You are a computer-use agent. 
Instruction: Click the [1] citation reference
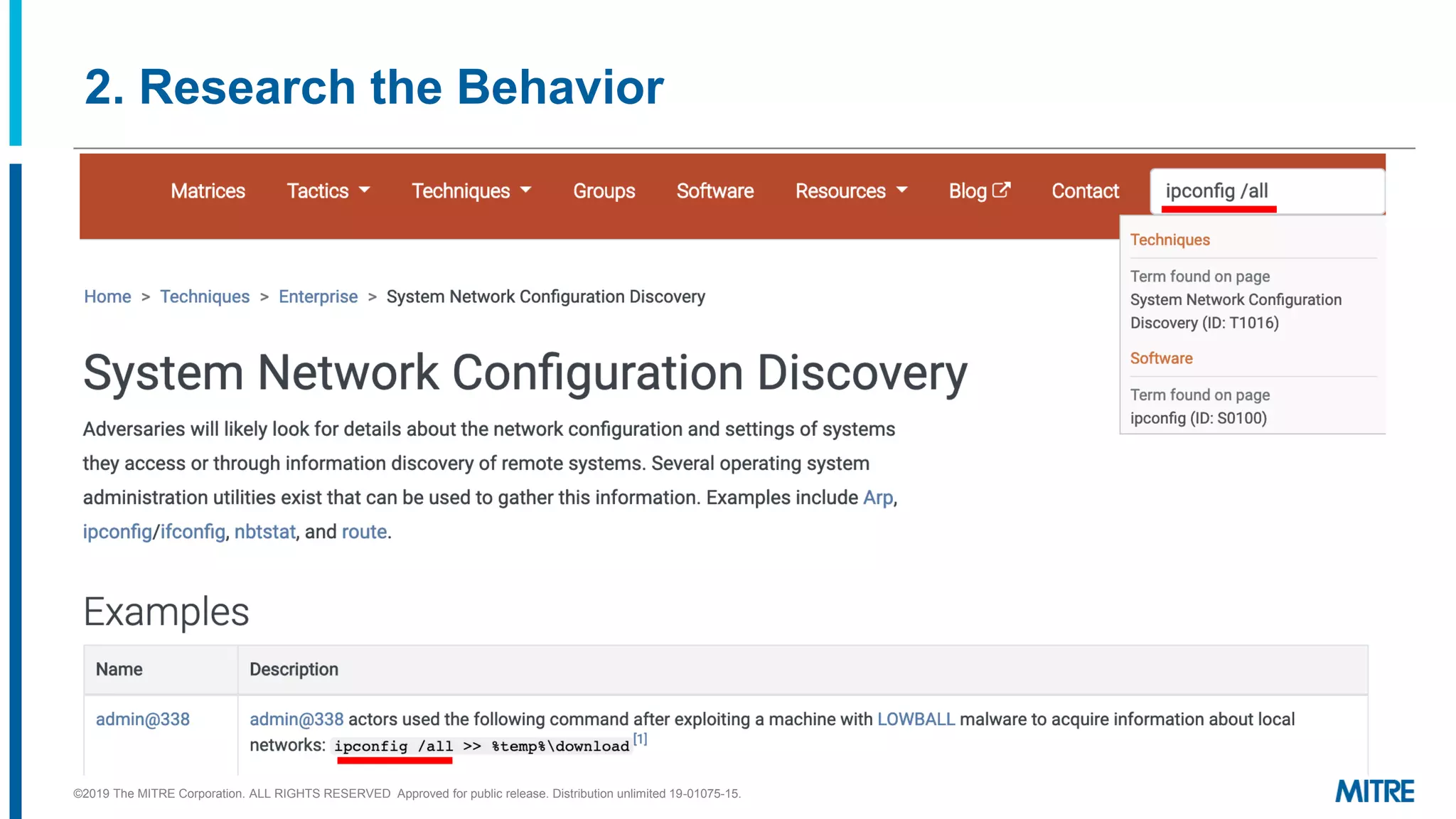point(641,739)
